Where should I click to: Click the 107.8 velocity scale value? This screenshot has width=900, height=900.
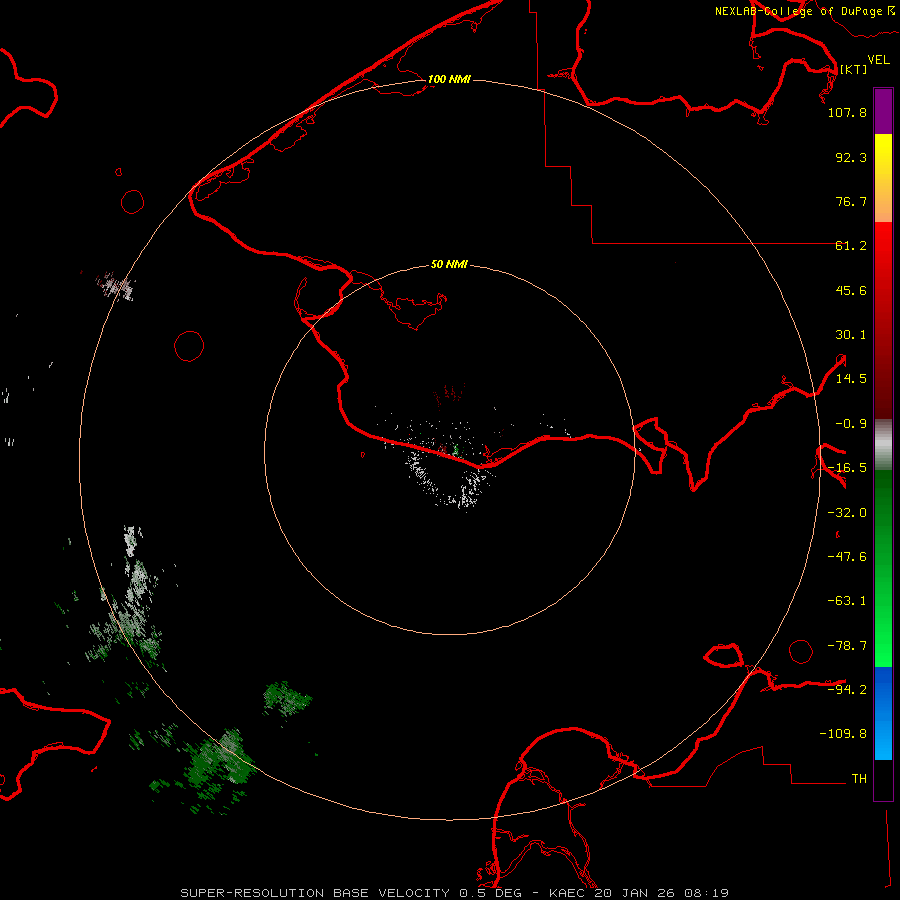[x=847, y=112]
